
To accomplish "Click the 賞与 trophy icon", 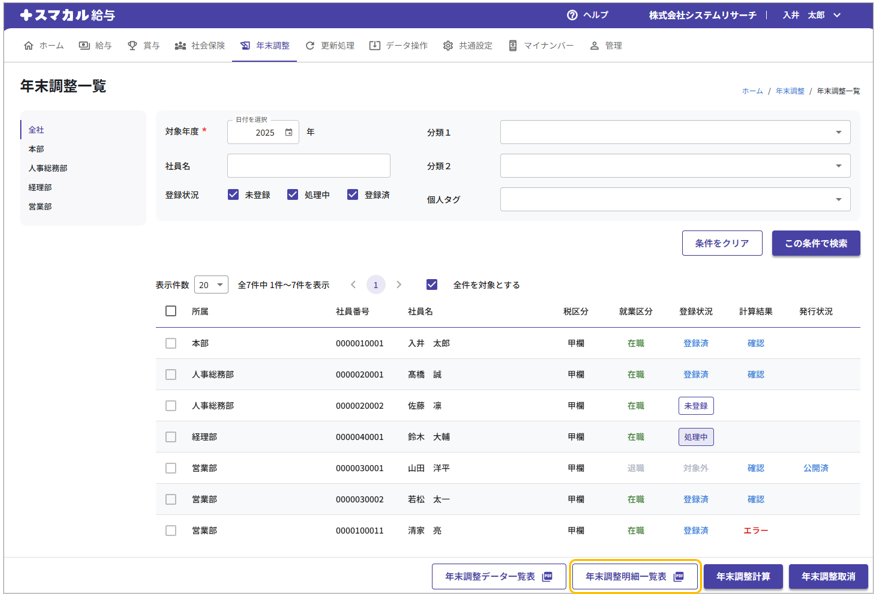I will 132,46.
